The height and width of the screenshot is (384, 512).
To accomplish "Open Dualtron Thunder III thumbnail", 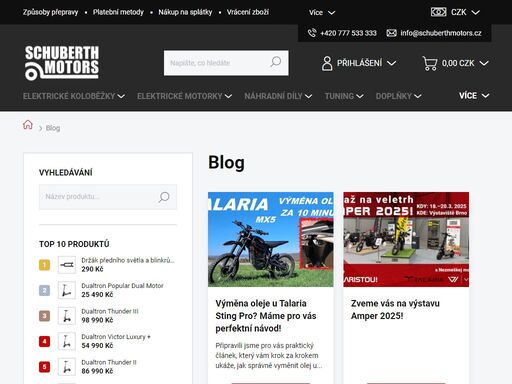I will click(x=67, y=316).
